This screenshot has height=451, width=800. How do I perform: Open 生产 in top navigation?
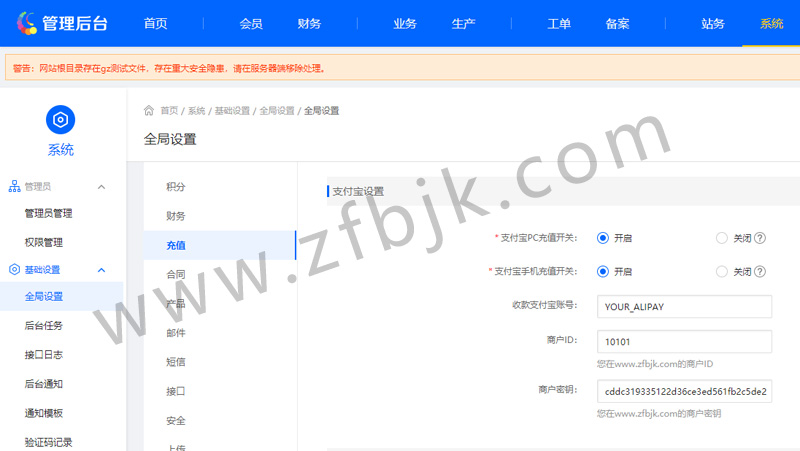pos(463,23)
